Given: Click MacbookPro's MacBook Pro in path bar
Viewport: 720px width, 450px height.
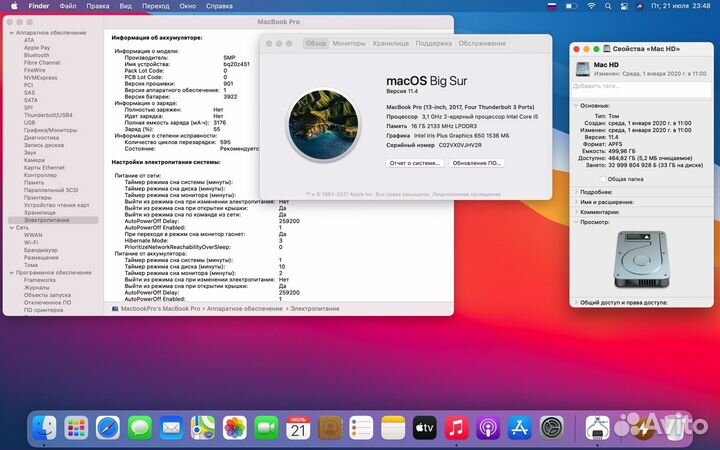Looking at the screenshot, I should [x=160, y=309].
